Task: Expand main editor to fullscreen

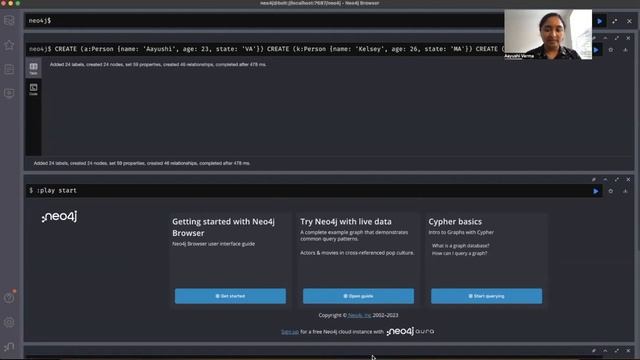Action: 615,21
